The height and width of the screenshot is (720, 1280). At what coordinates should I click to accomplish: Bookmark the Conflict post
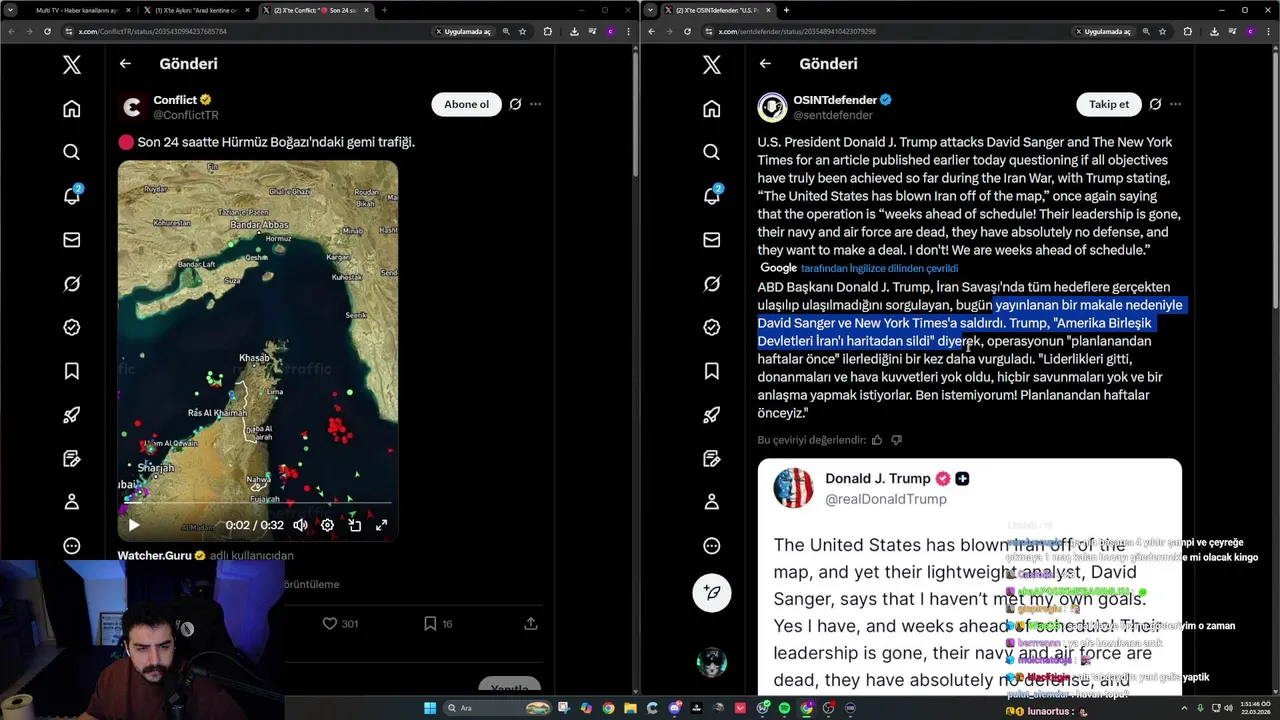pyautogui.click(x=430, y=623)
